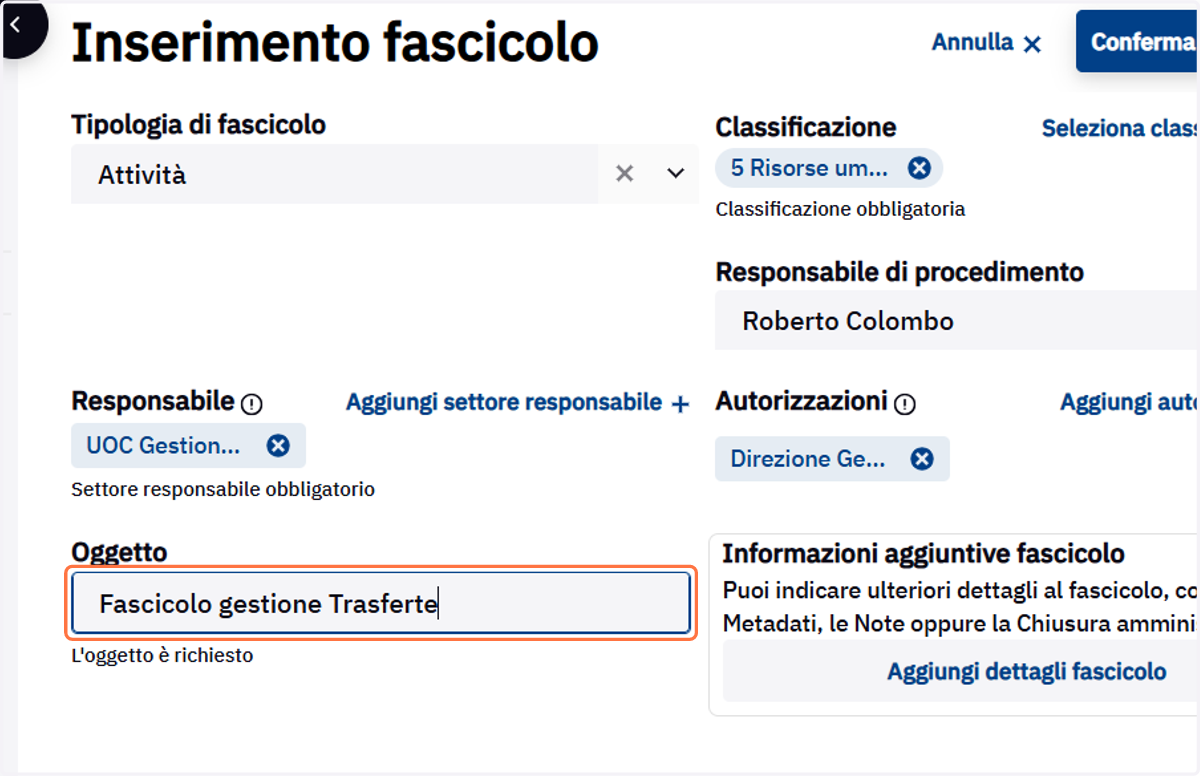This screenshot has width=1200, height=776.
Task: Collapse sidebar with the back chevron
Action: [x=16, y=25]
